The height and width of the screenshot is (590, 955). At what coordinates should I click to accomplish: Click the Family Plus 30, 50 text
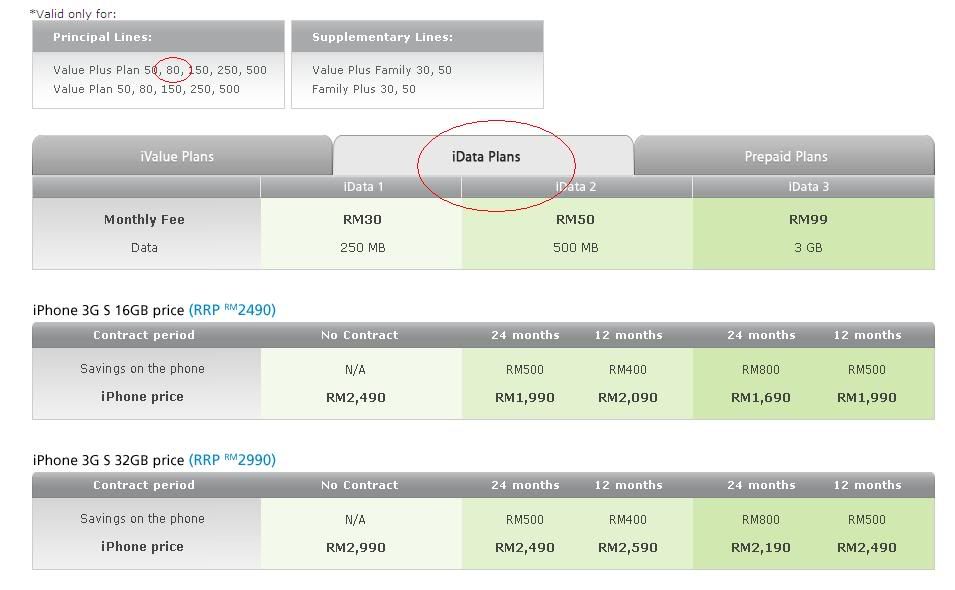coord(364,89)
